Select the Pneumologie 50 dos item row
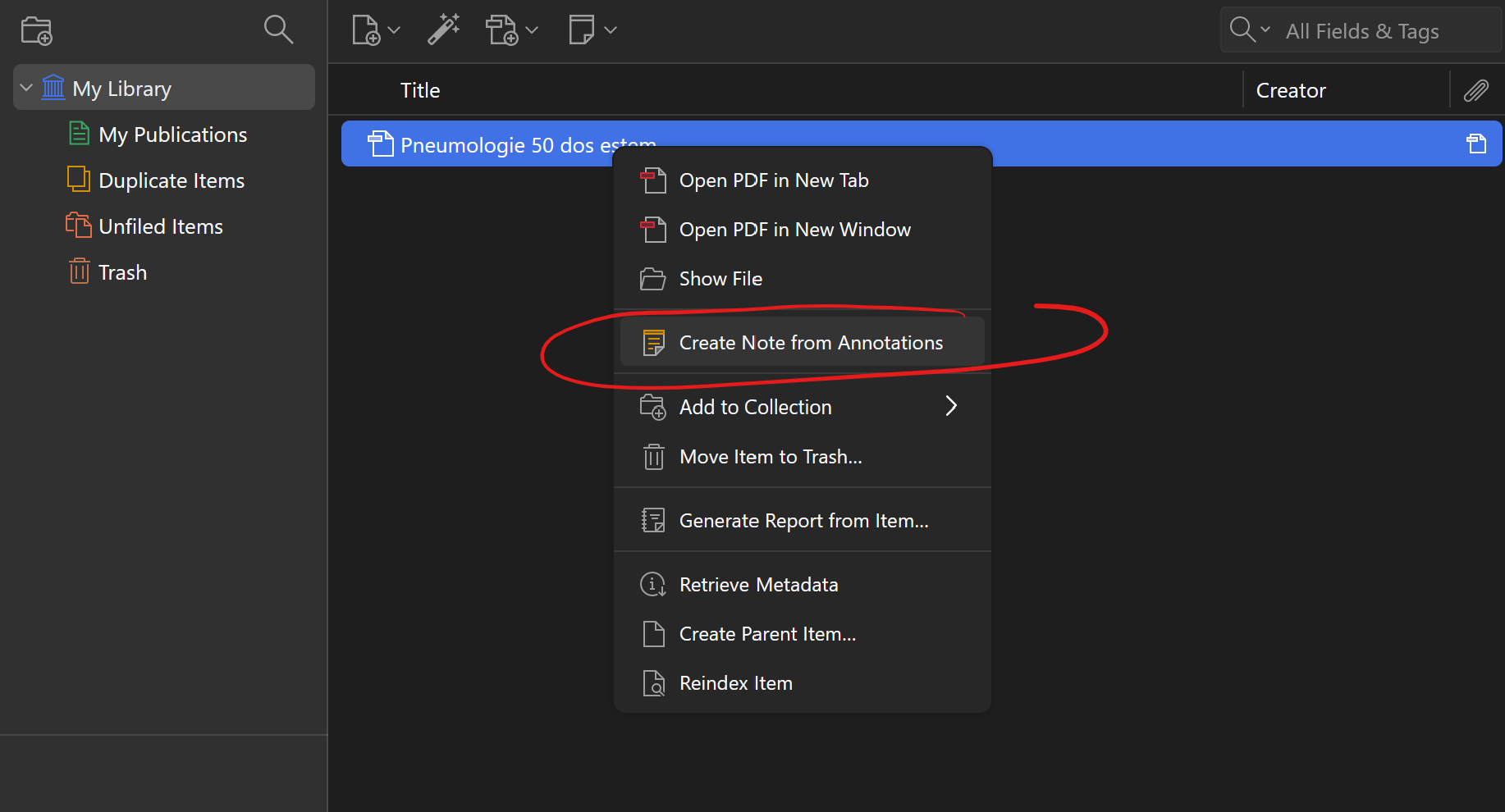This screenshot has height=812, width=1505. click(922, 144)
